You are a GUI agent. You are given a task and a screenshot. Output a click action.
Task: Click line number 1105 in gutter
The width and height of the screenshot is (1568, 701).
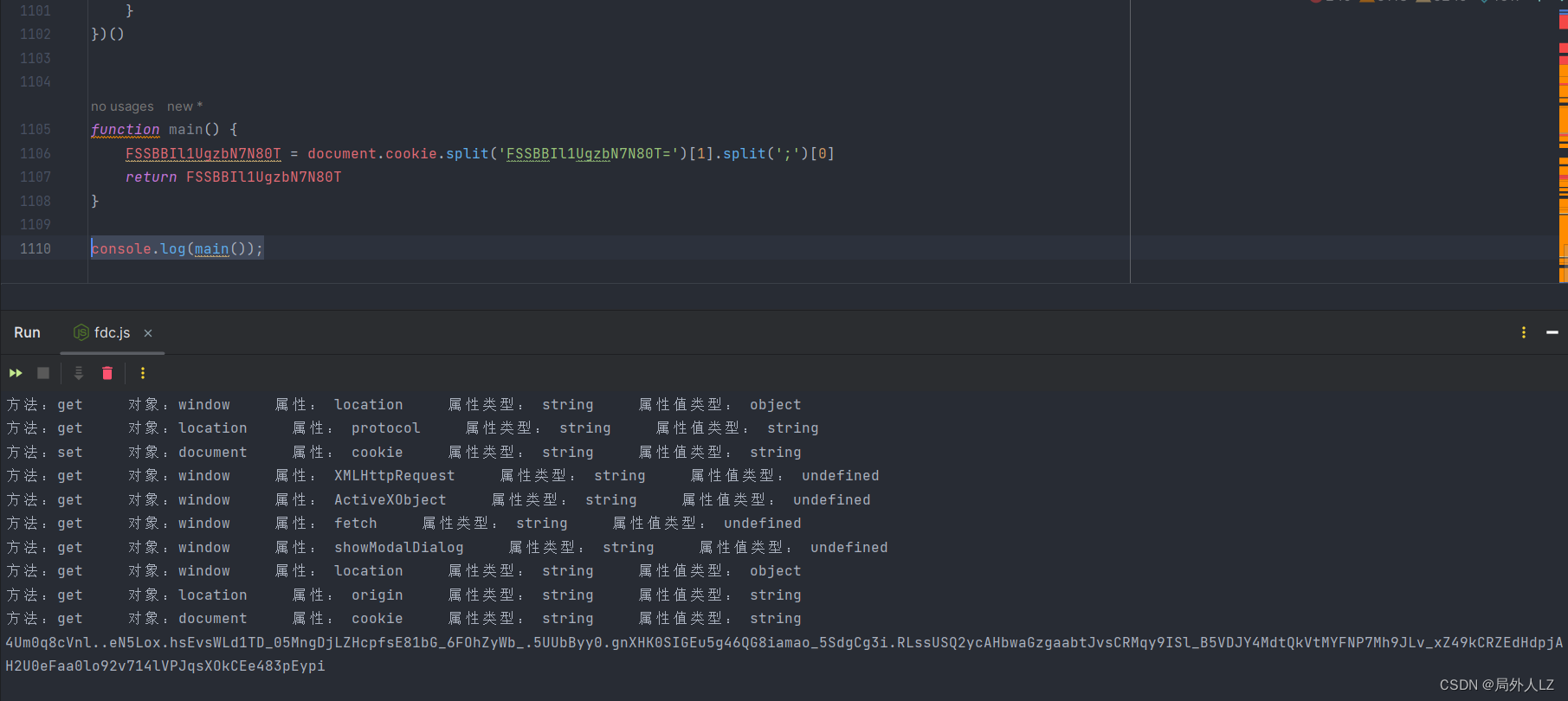[x=35, y=129]
